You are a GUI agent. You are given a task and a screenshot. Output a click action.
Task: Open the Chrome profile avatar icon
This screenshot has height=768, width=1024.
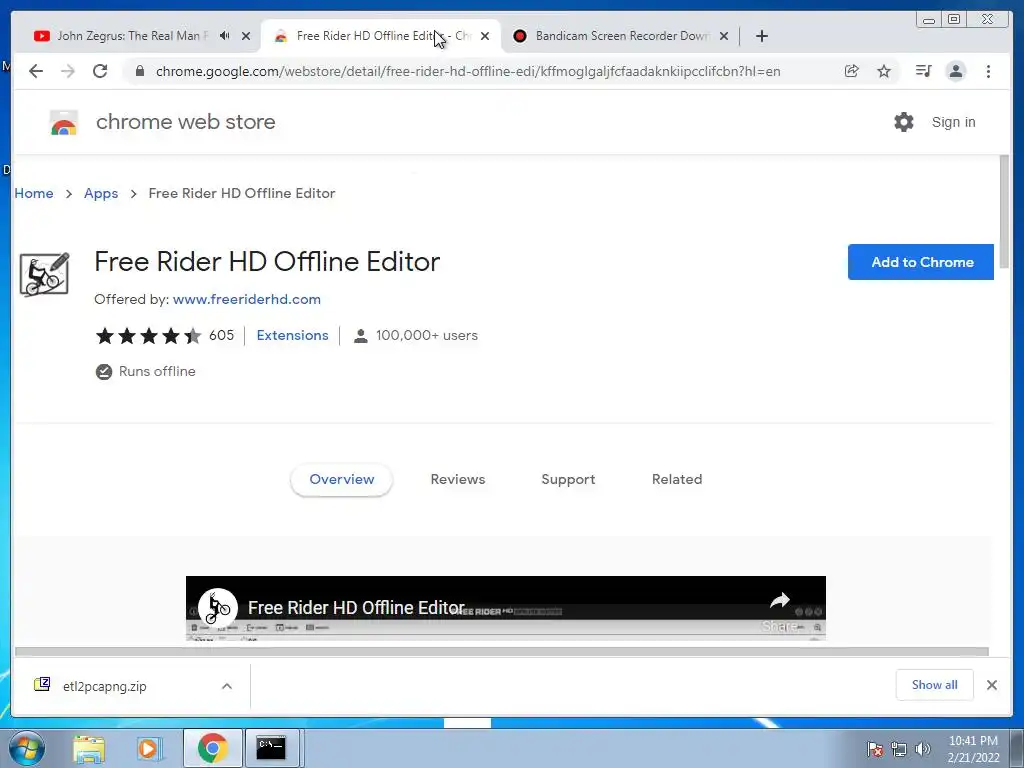tap(956, 71)
